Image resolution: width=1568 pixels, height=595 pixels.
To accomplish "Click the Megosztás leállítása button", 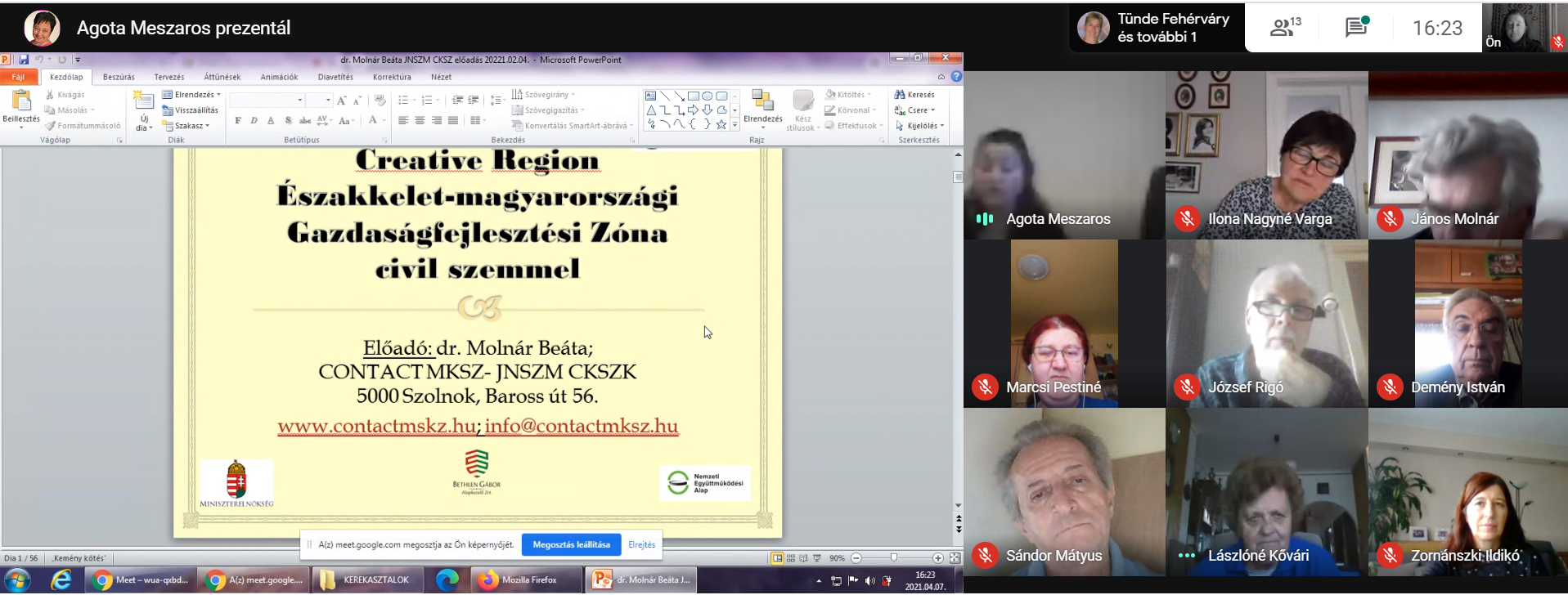I will [x=571, y=544].
